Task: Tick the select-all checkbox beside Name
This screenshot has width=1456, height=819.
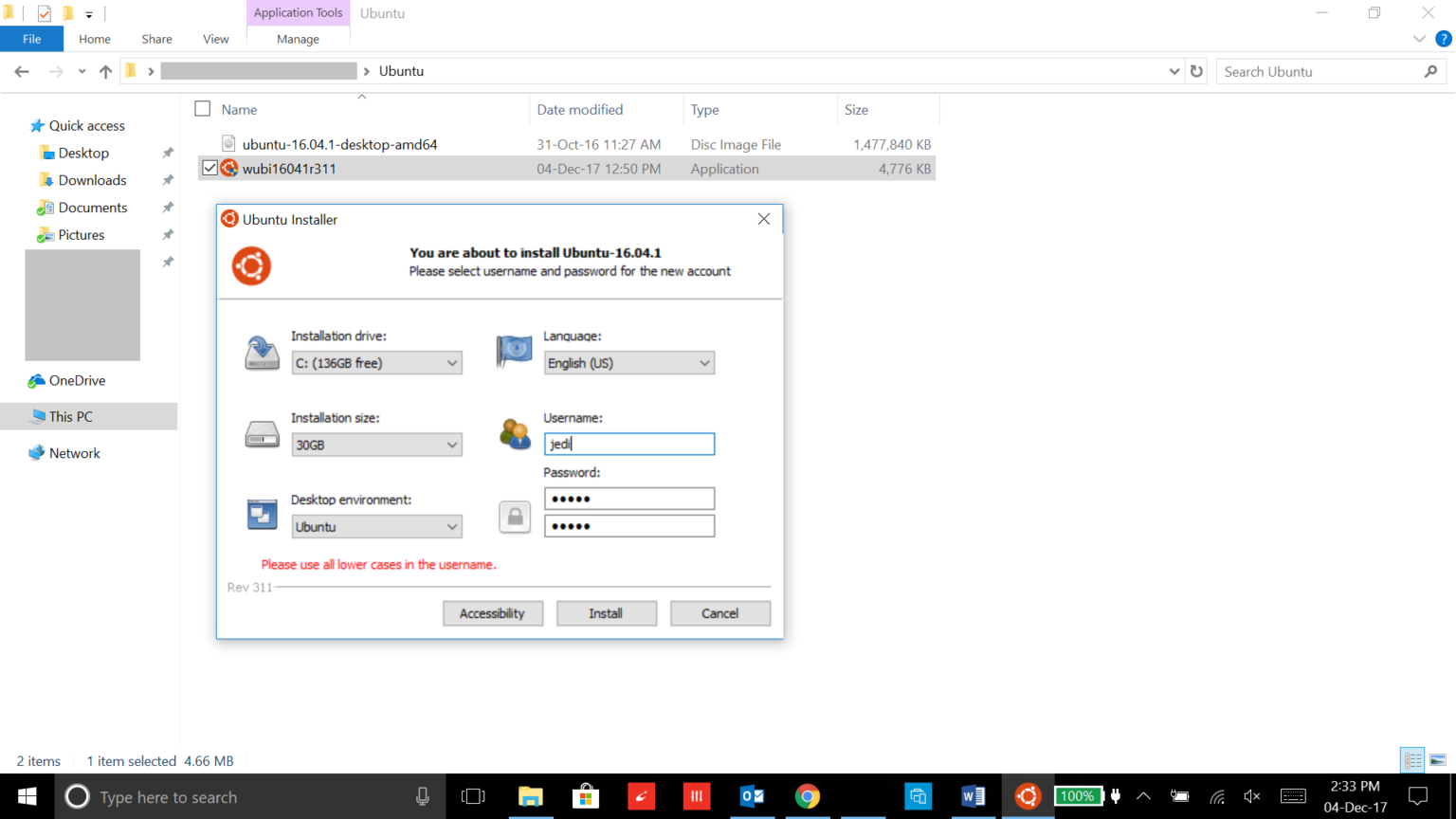Action: tap(202, 109)
